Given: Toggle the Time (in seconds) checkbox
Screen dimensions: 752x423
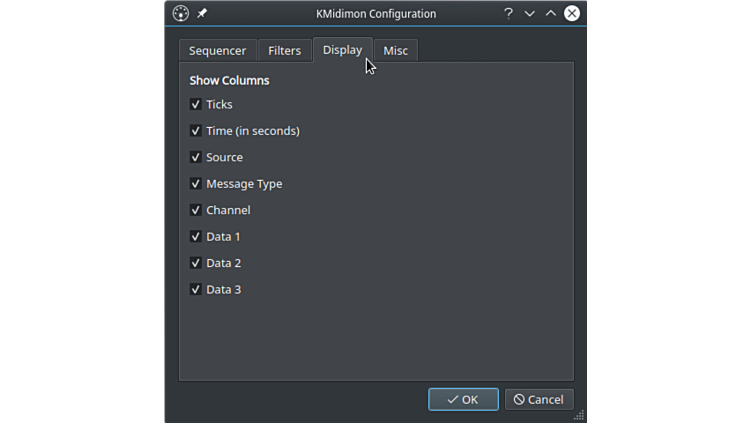Looking at the screenshot, I should tap(196, 131).
